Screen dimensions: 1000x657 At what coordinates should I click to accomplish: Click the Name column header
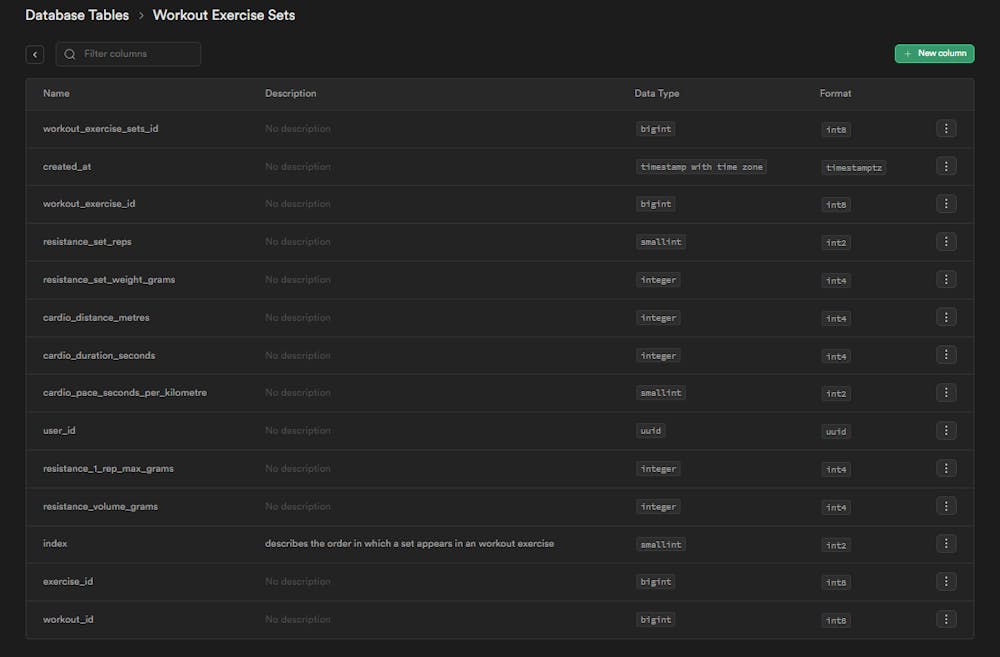(x=56, y=93)
